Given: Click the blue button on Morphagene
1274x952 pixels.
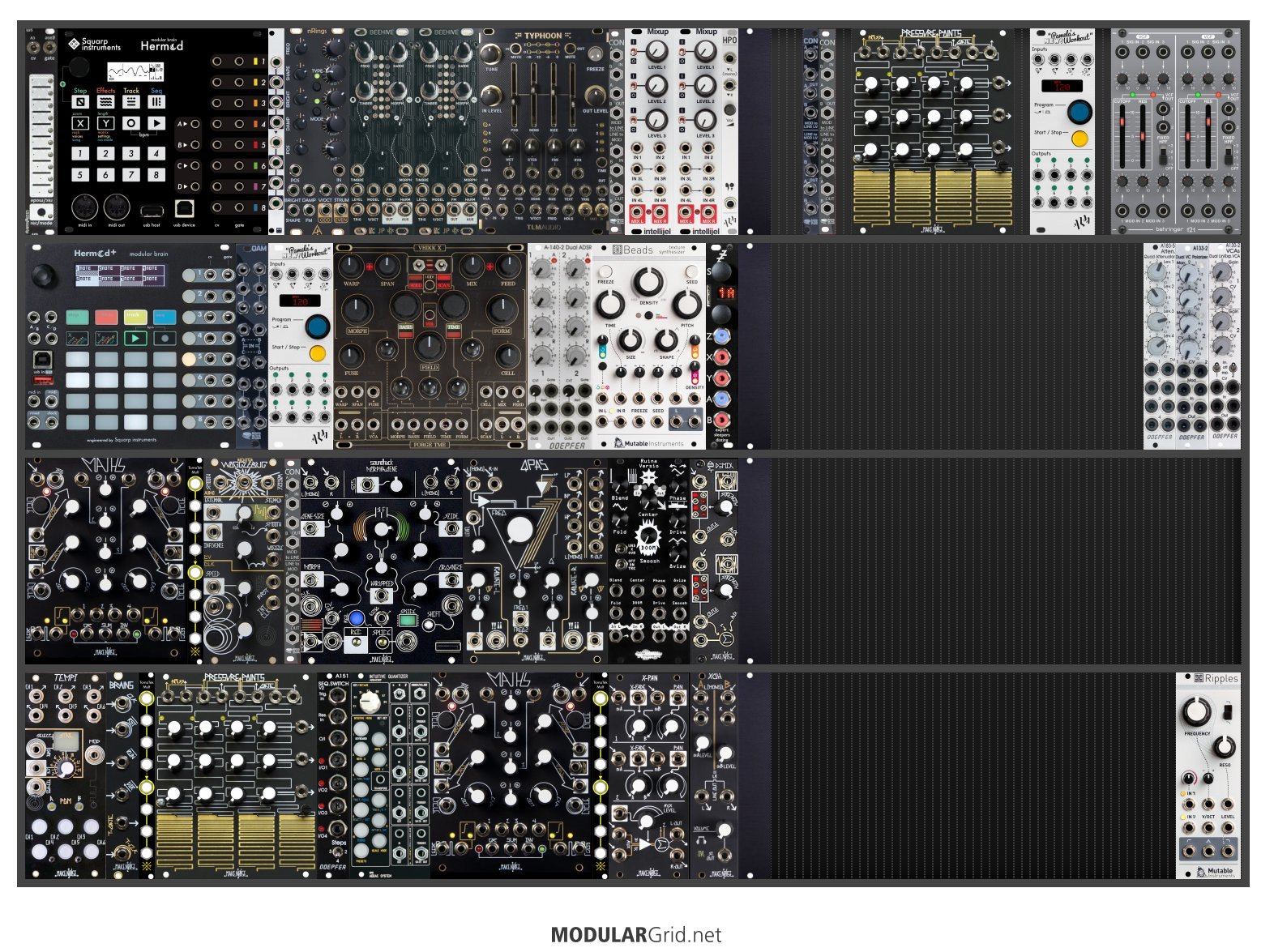Looking at the screenshot, I should (356, 619).
